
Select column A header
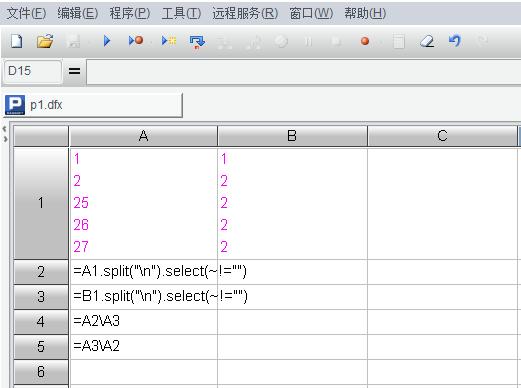tap(143, 136)
